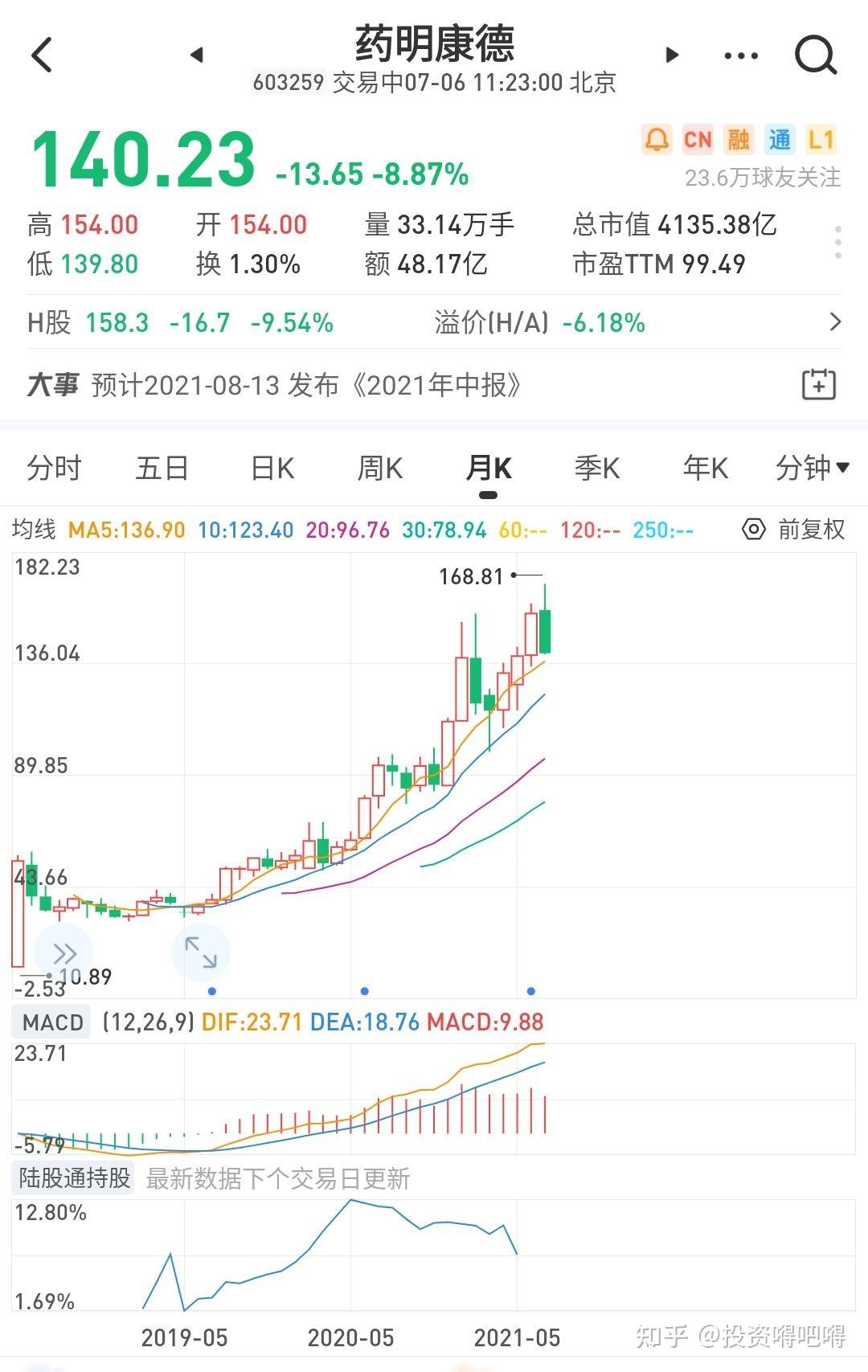
Task: Switch to the 周K tab
Action: click(380, 468)
